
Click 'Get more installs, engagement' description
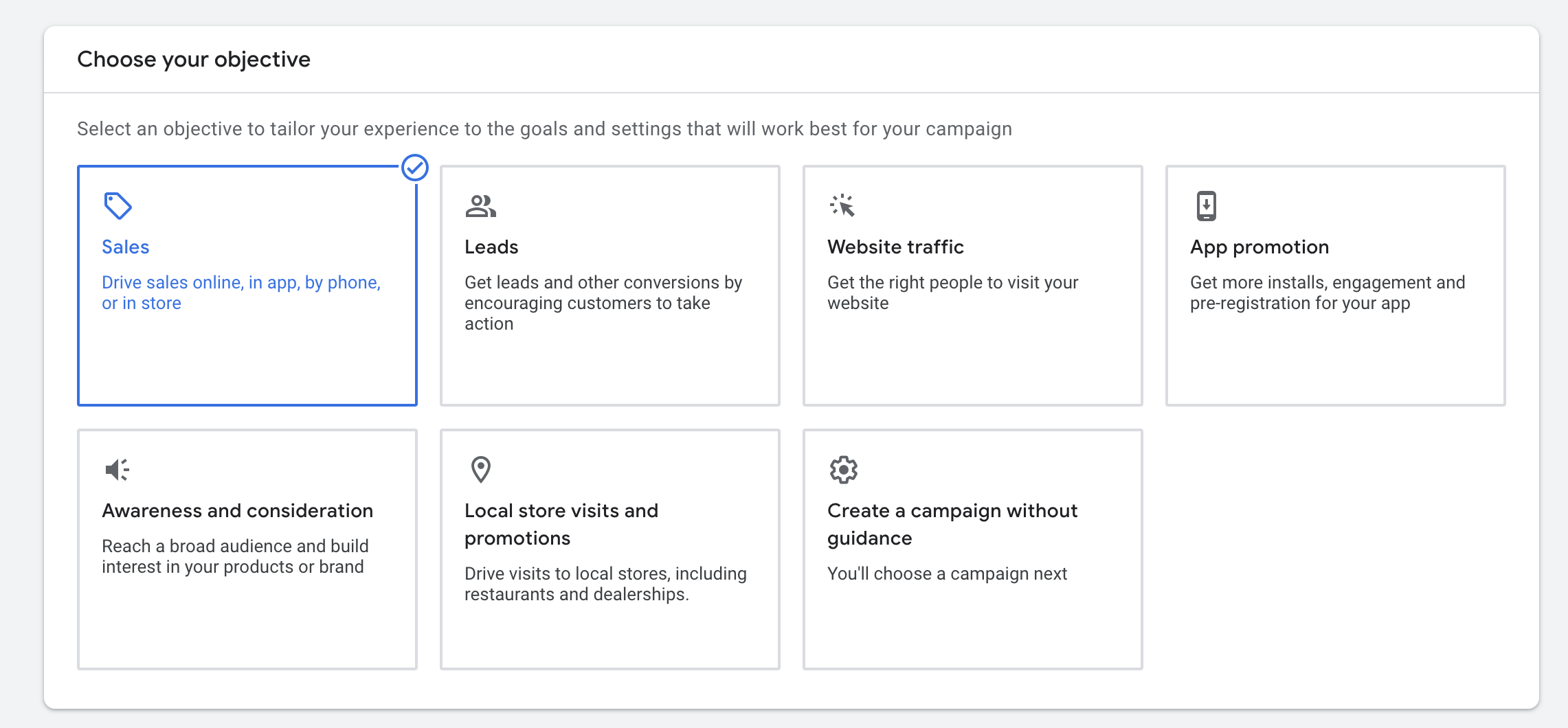[1328, 293]
